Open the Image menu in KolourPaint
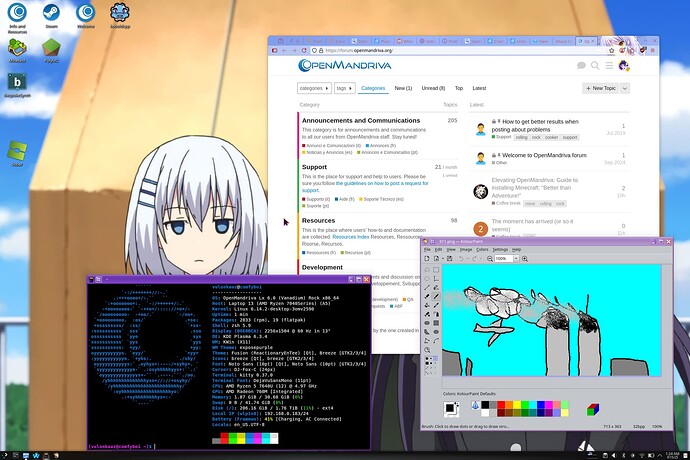This screenshot has height=460, width=690. pyautogui.click(x=466, y=250)
